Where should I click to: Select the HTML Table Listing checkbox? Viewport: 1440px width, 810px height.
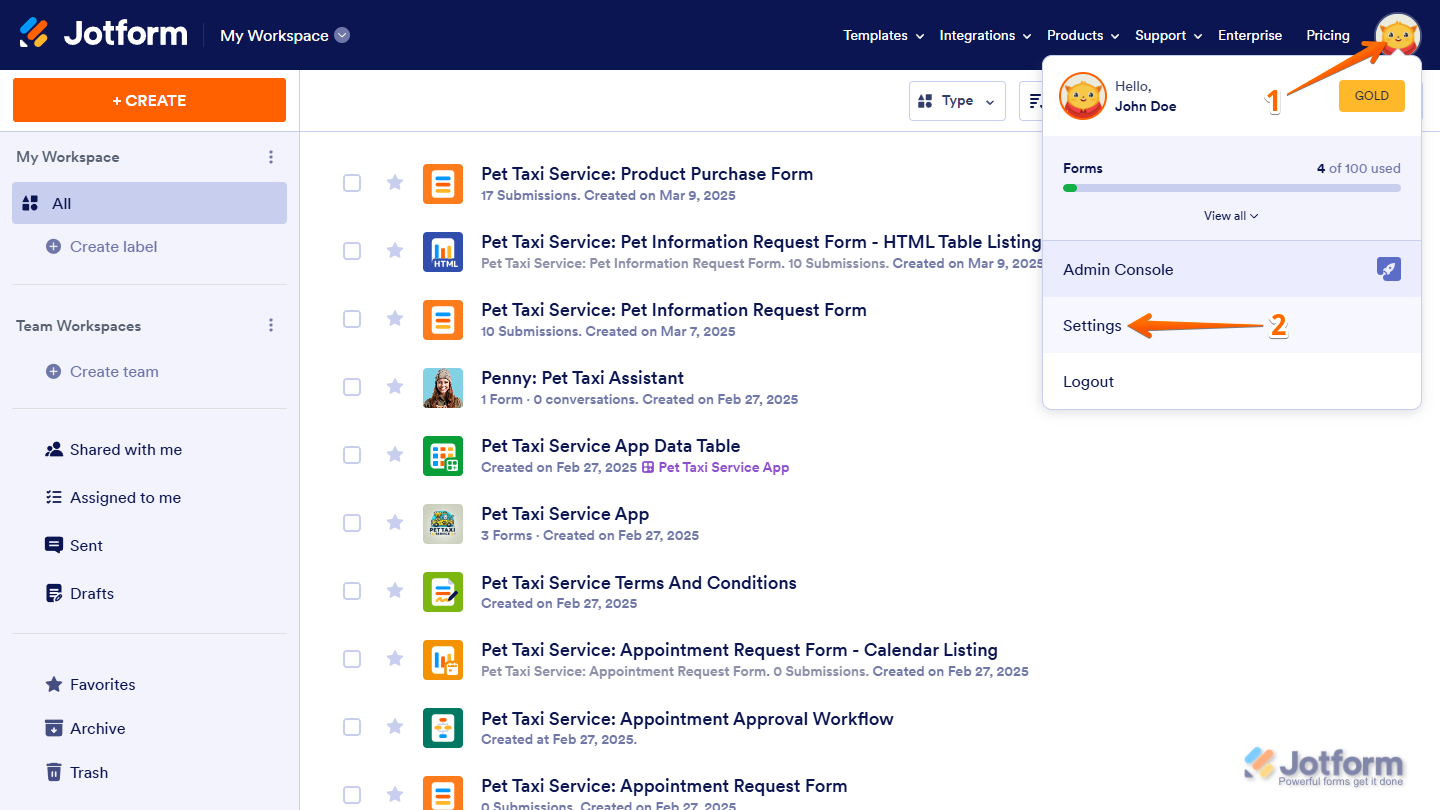tap(352, 251)
